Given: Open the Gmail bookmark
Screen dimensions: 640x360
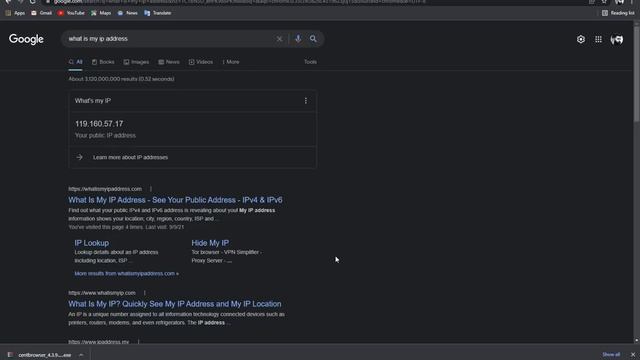Looking at the screenshot, I should coord(42,13).
